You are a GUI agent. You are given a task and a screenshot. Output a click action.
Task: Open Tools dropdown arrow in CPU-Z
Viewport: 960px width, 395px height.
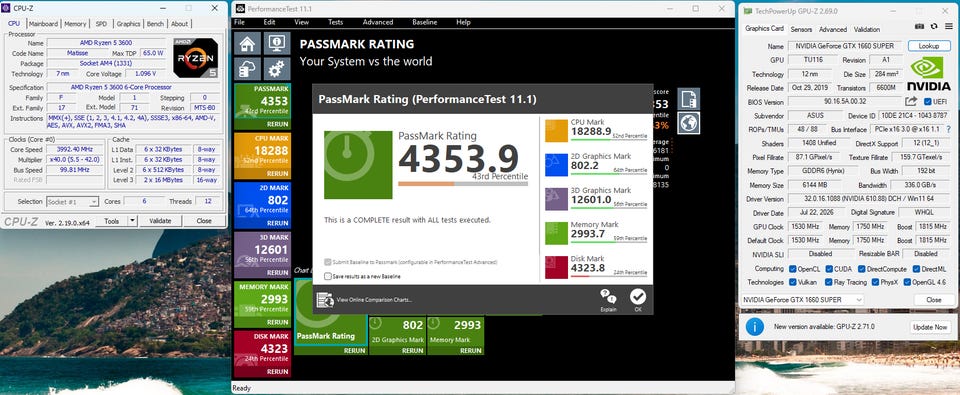point(133,220)
